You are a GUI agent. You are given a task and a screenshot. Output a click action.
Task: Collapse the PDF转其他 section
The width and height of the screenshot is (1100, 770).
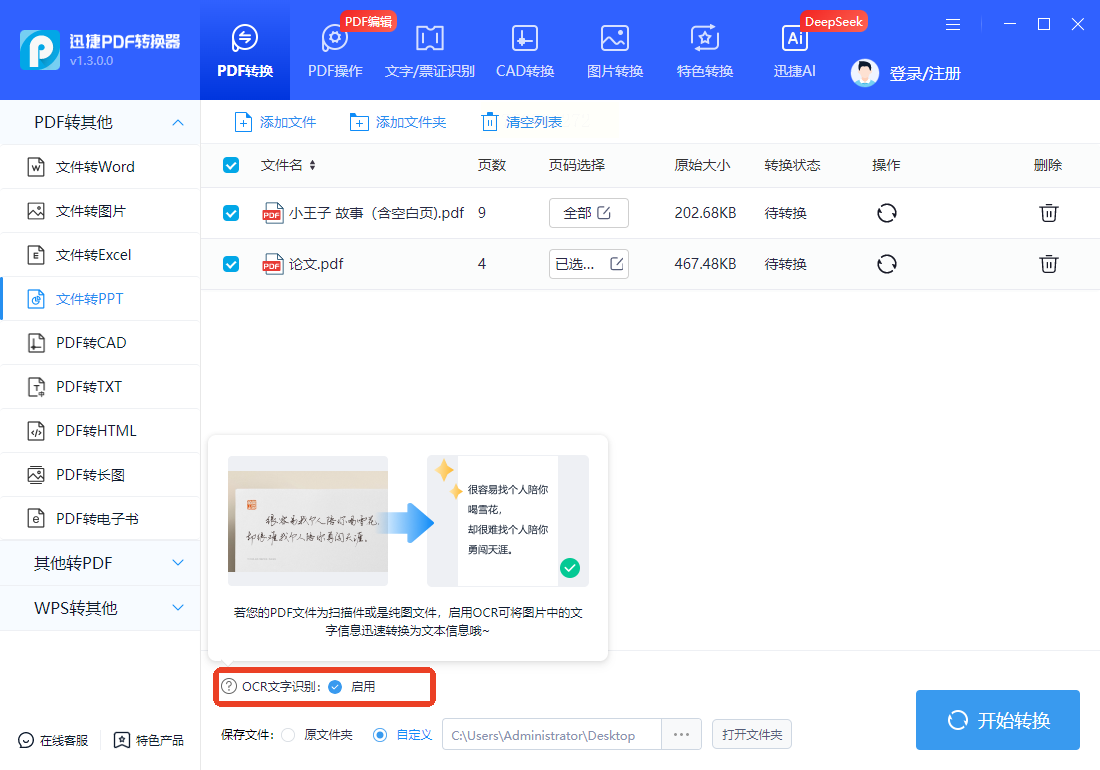pos(100,122)
